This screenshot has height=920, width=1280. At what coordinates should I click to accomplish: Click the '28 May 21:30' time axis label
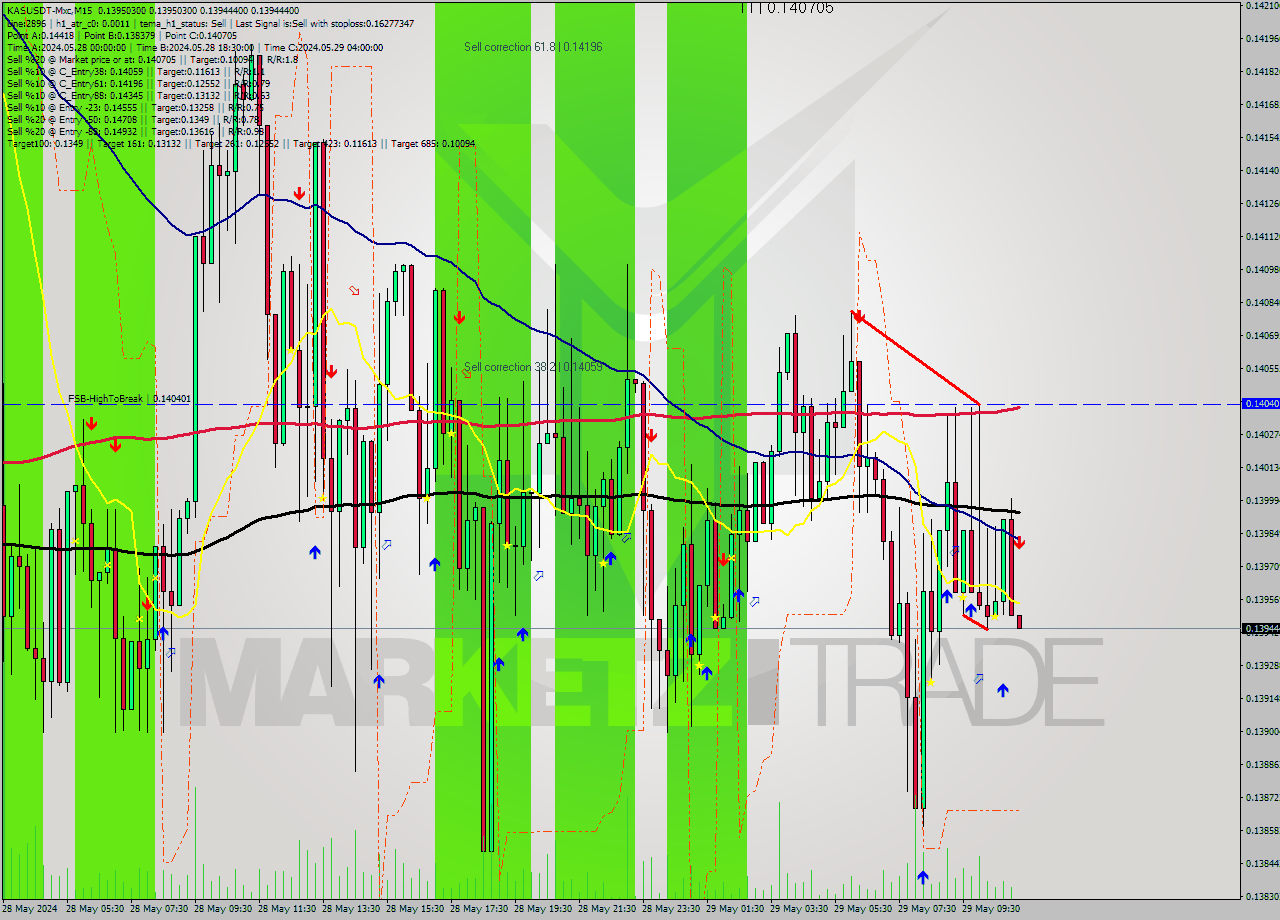(609, 909)
